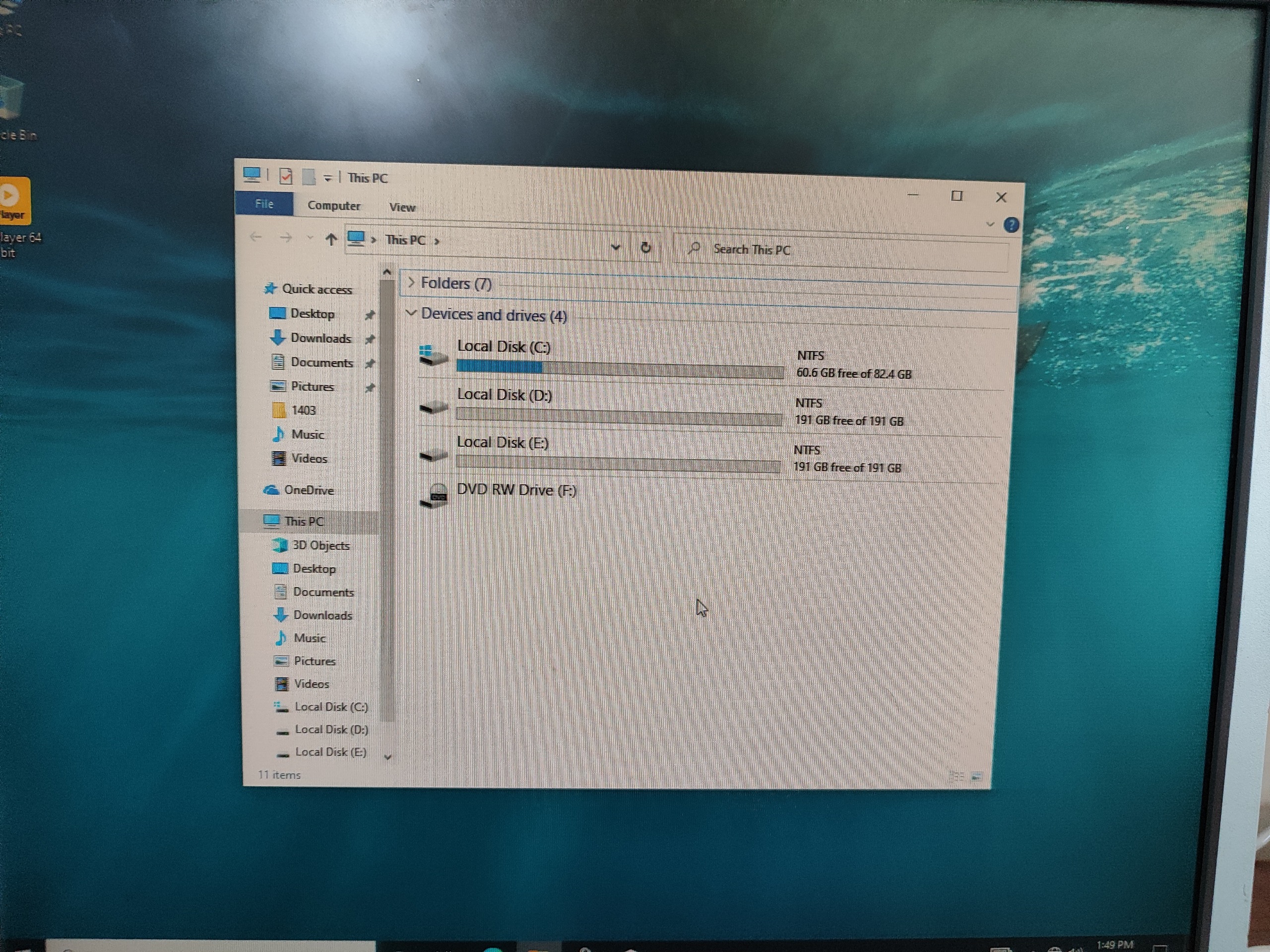Click the Back navigation arrow
Image resolution: width=1270 pixels, height=952 pixels.
pos(256,237)
